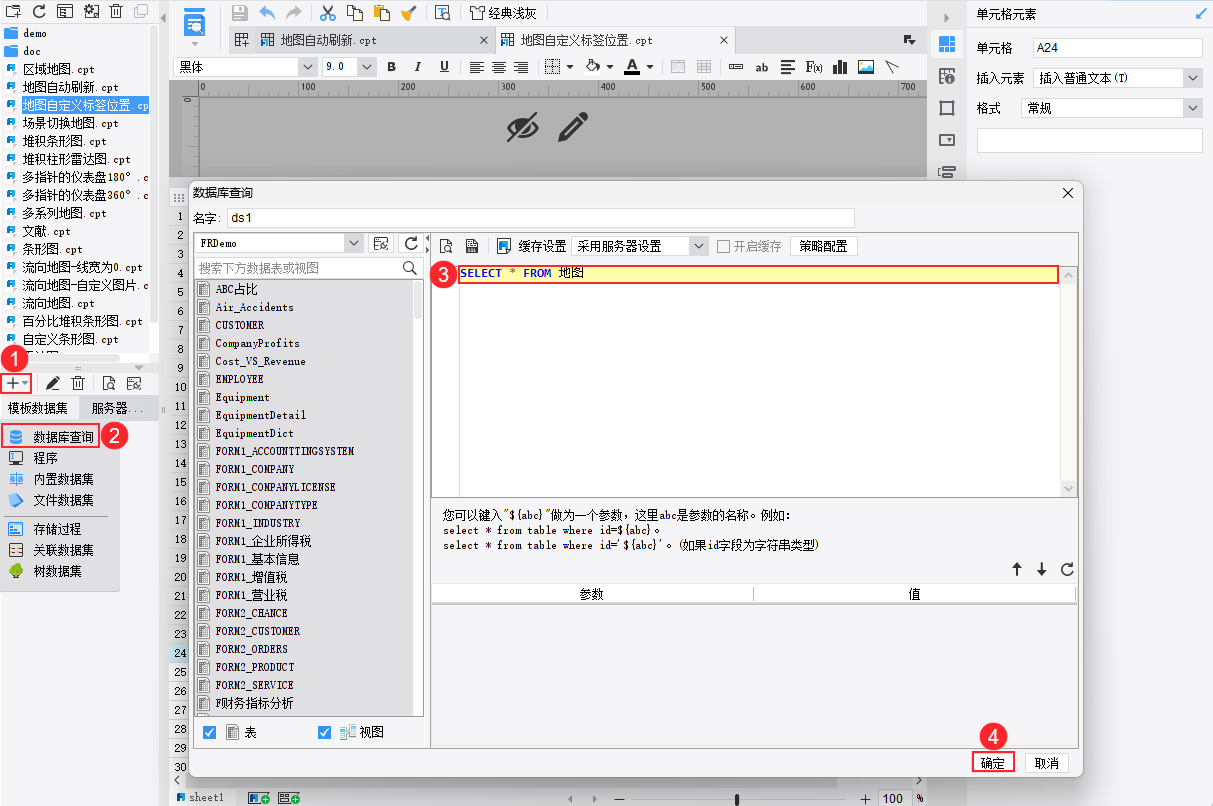The height and width of the screenshot is (806, 1213).
Task: Toggle italic formatting
Action: (x=418, y=67)
